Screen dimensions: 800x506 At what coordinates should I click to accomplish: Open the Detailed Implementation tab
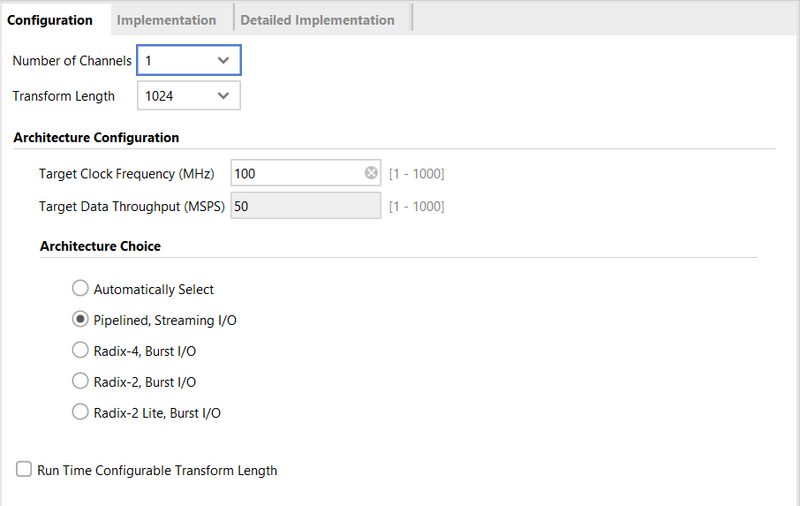click(317, 20)
